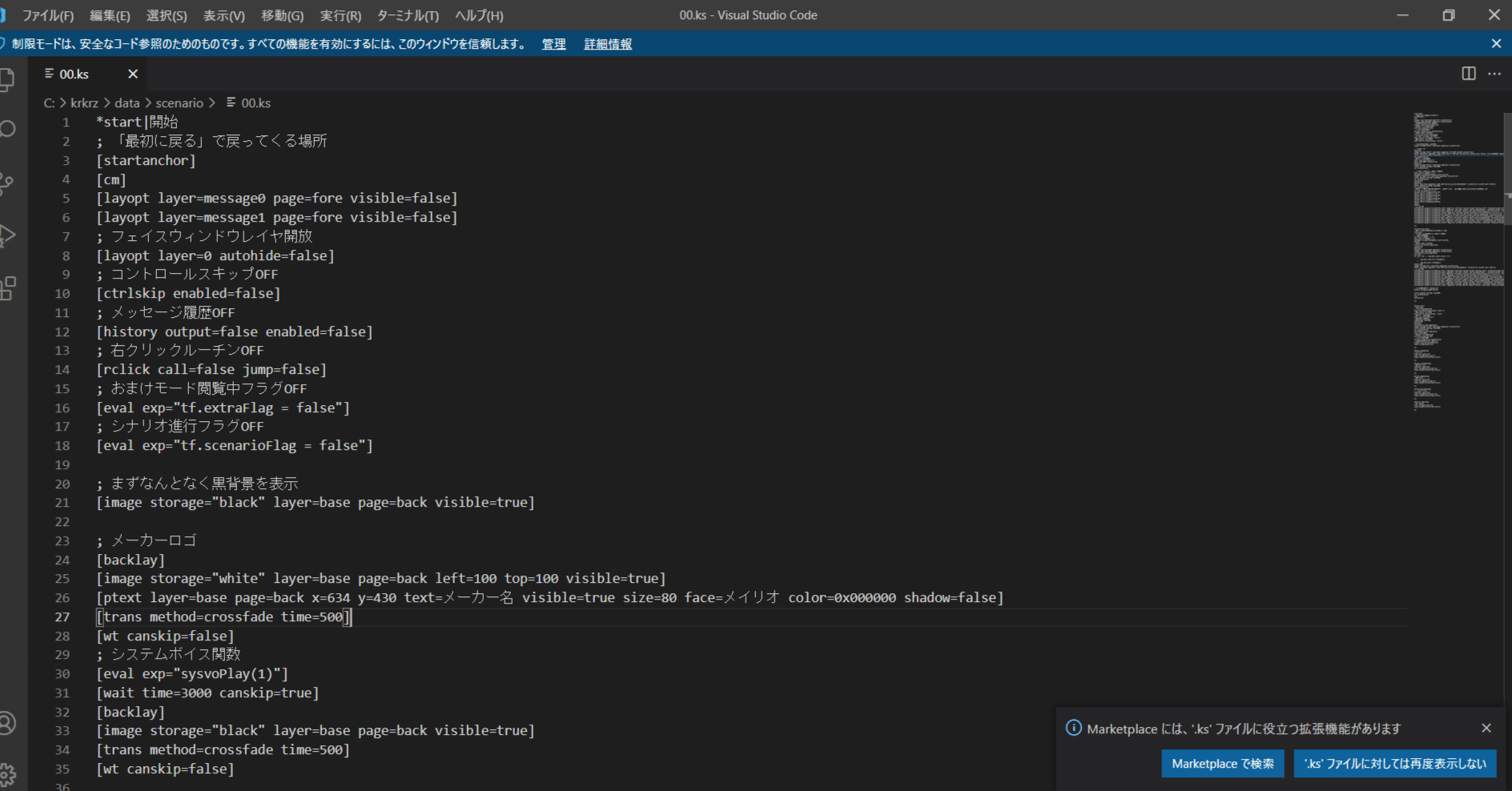The width and height of the screenshot is (1512, 791).
Task: Open the 選択(S) menu
Action: coord(167,15)
